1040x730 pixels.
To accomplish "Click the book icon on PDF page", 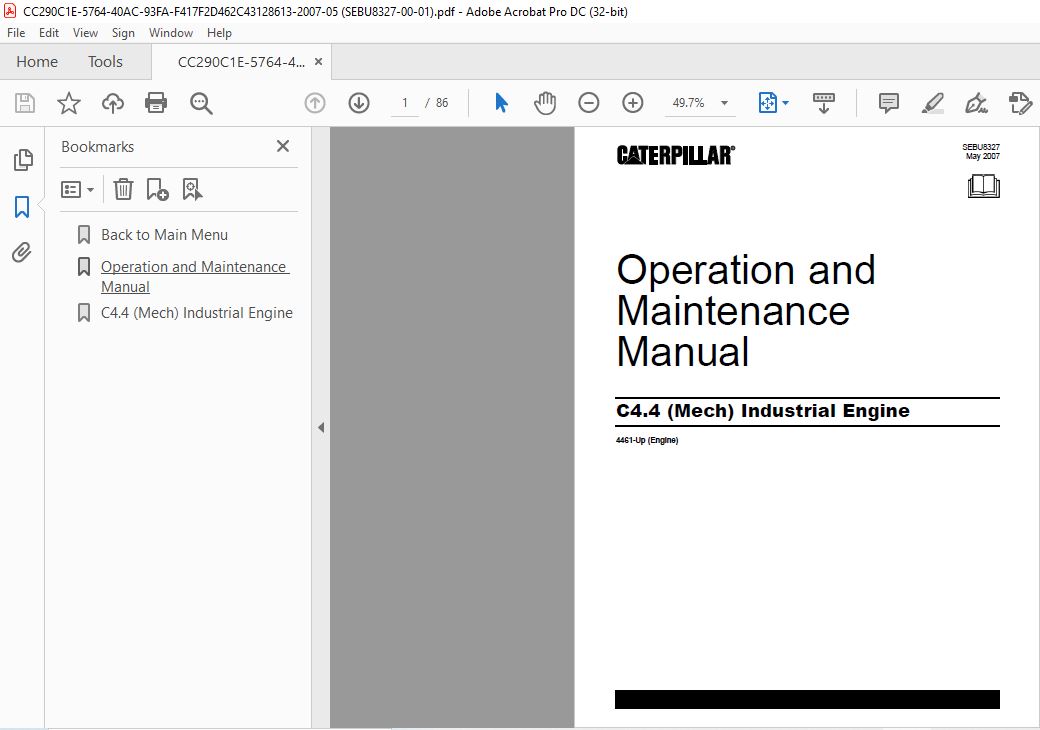I will pyautogui.click(x=984, y=186).
